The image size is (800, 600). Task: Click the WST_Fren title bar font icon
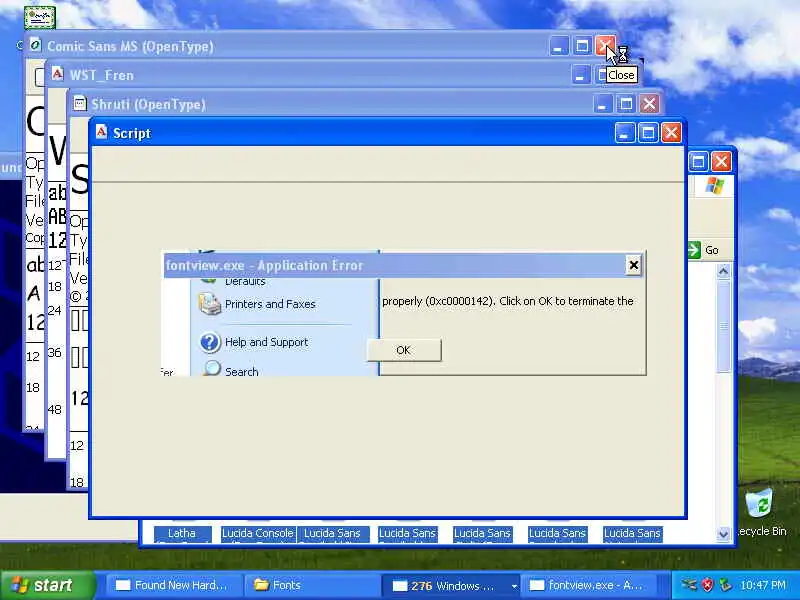pos(58,74)
